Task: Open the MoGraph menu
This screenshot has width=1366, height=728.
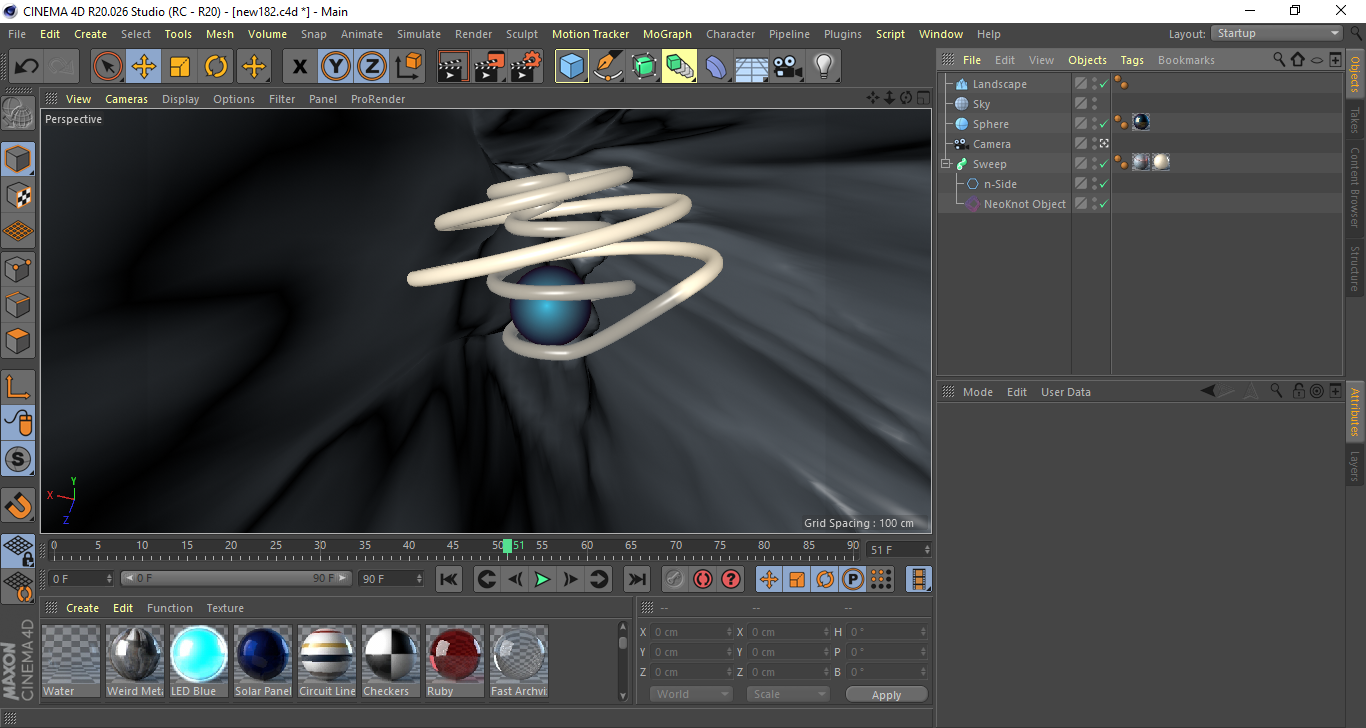Action: [667, 34]
